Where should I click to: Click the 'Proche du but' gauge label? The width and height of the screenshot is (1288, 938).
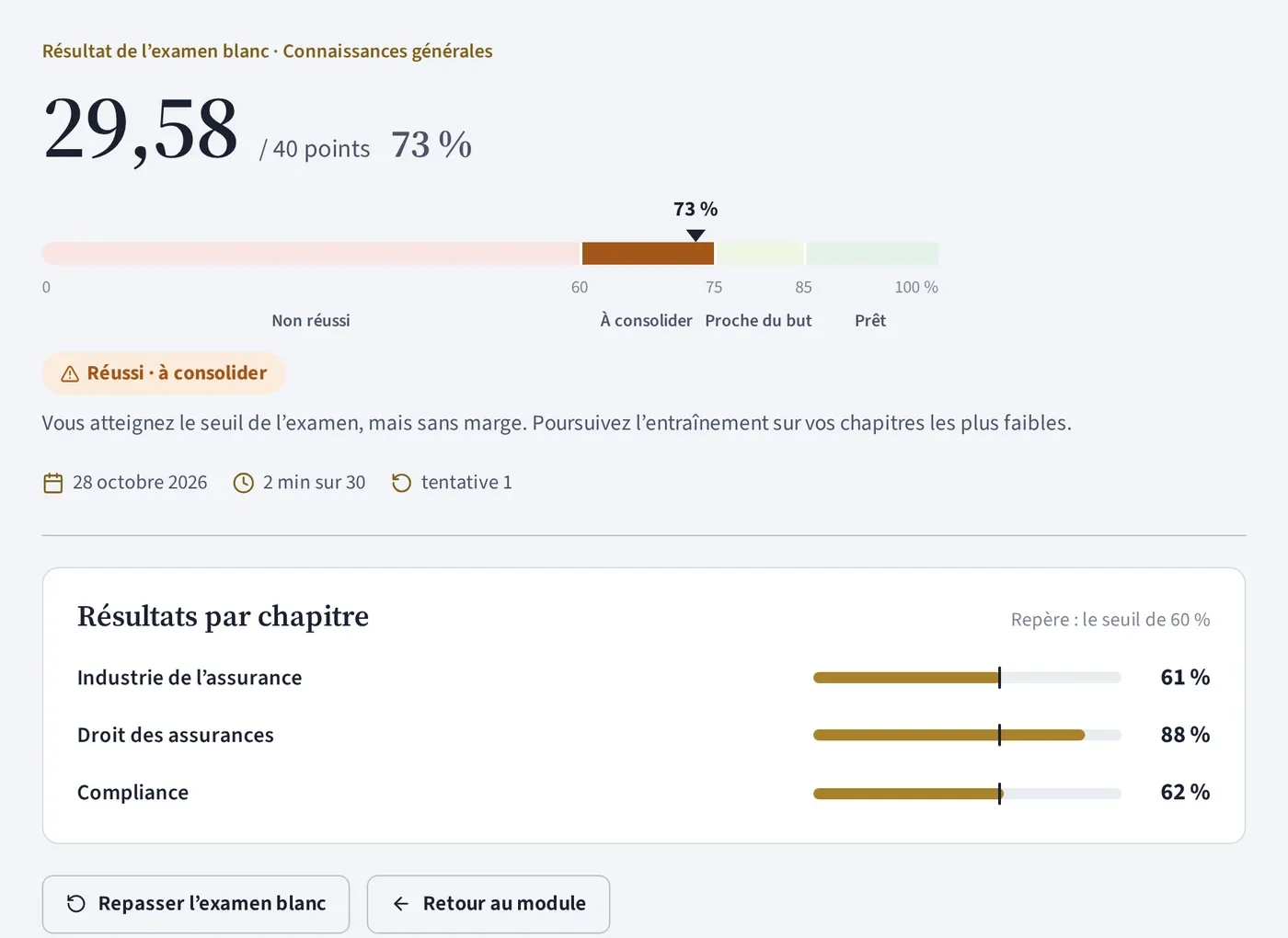[x=758, y=321]
